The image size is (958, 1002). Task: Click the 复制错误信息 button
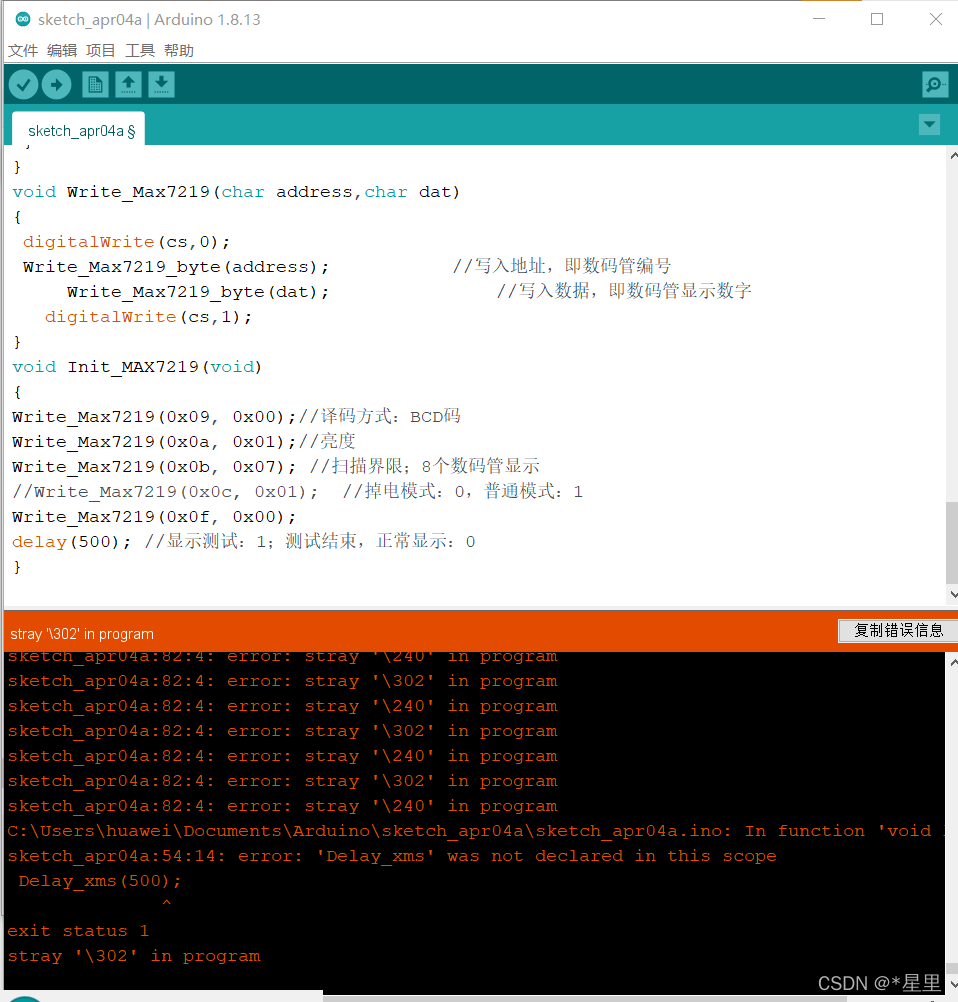(898, 631)
